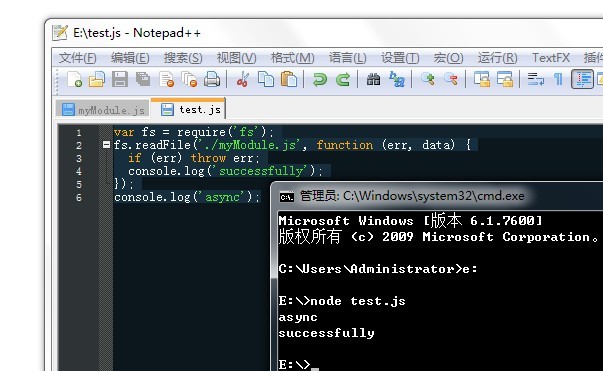Open a file using the folder icon
This screenshot has width=603, height=371.
[x=97, y=79]
